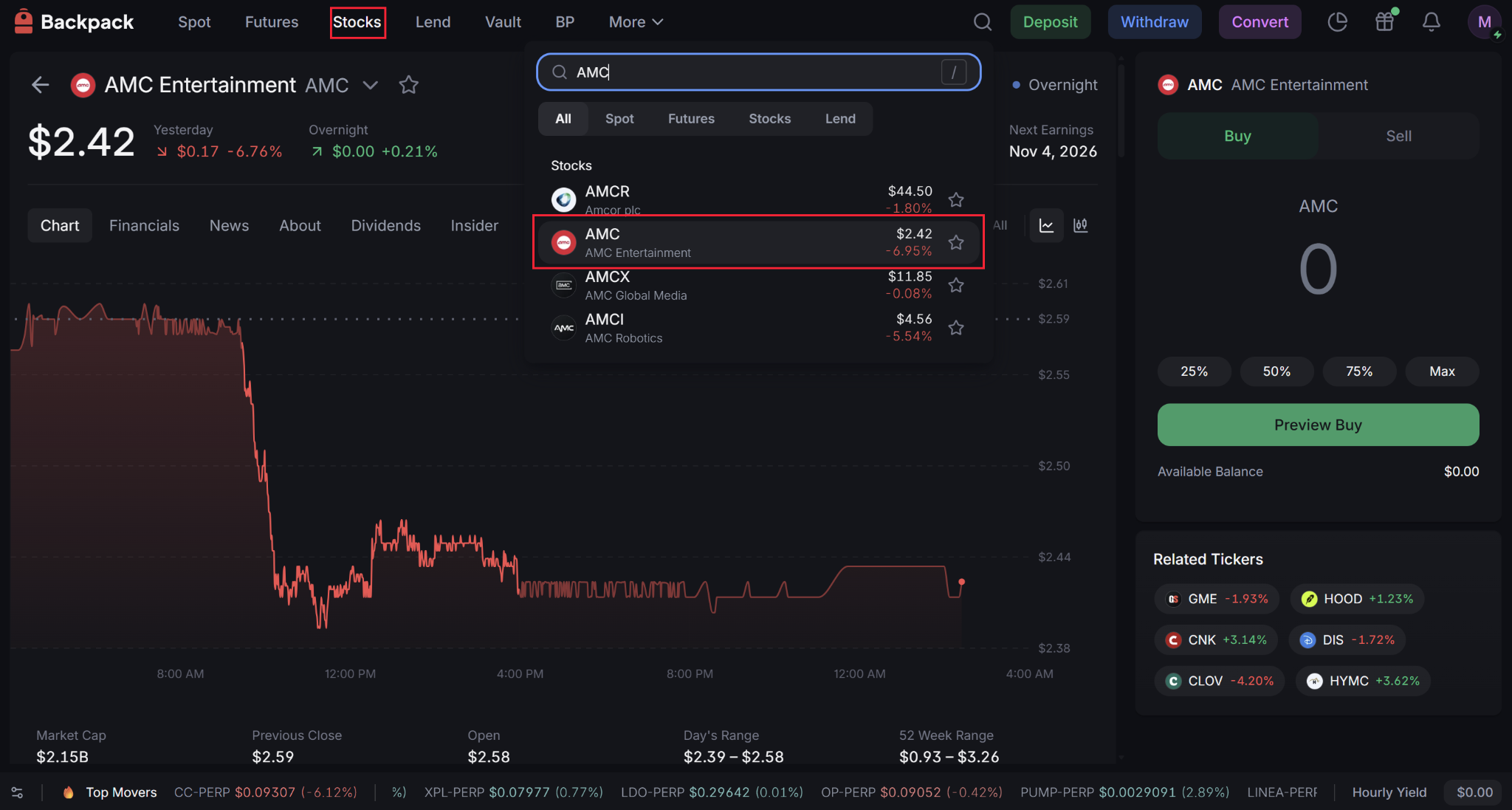
Task: Click the Preview Buy button
Action: click(1318, 425)
